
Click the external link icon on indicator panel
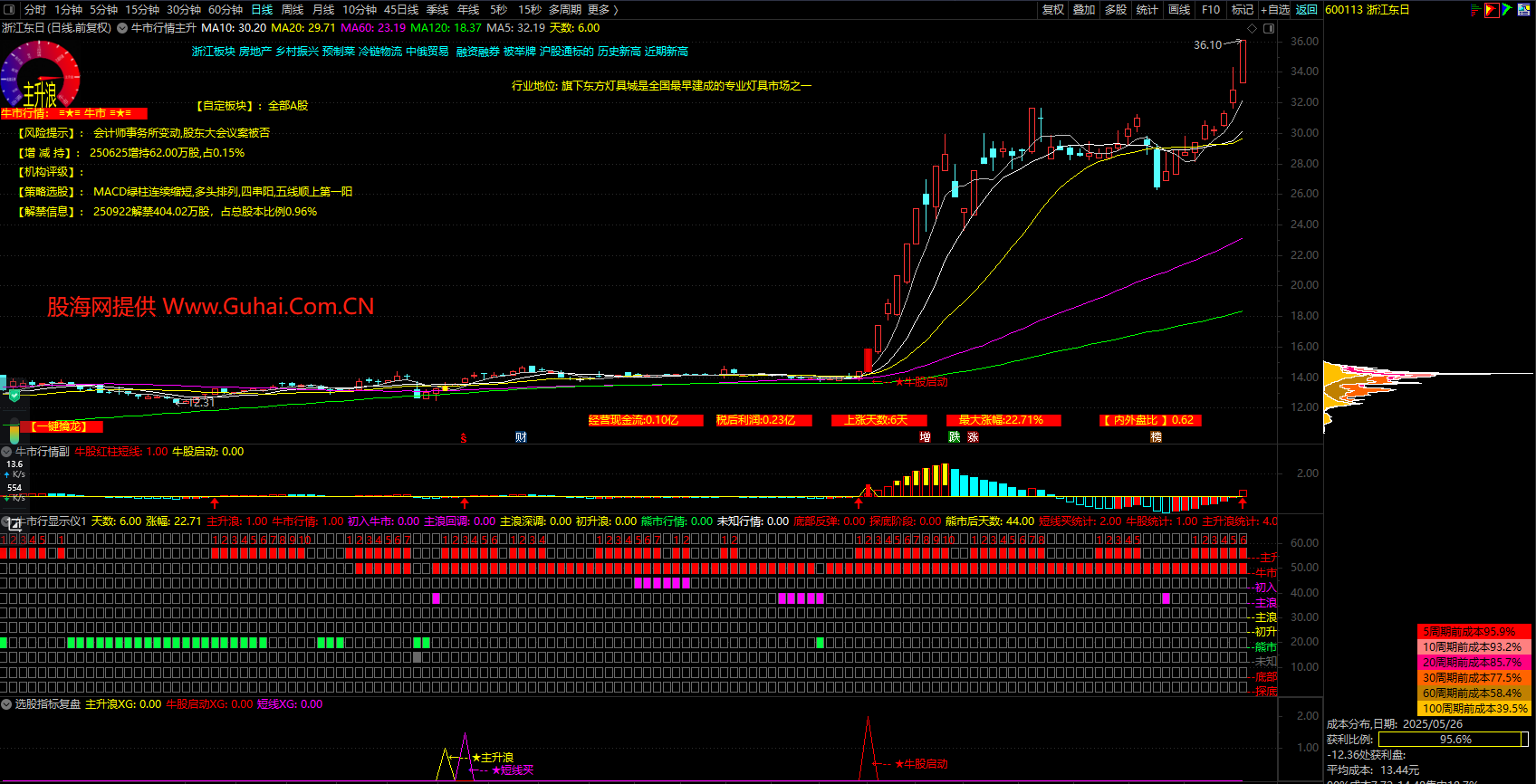tap(15, 523)
